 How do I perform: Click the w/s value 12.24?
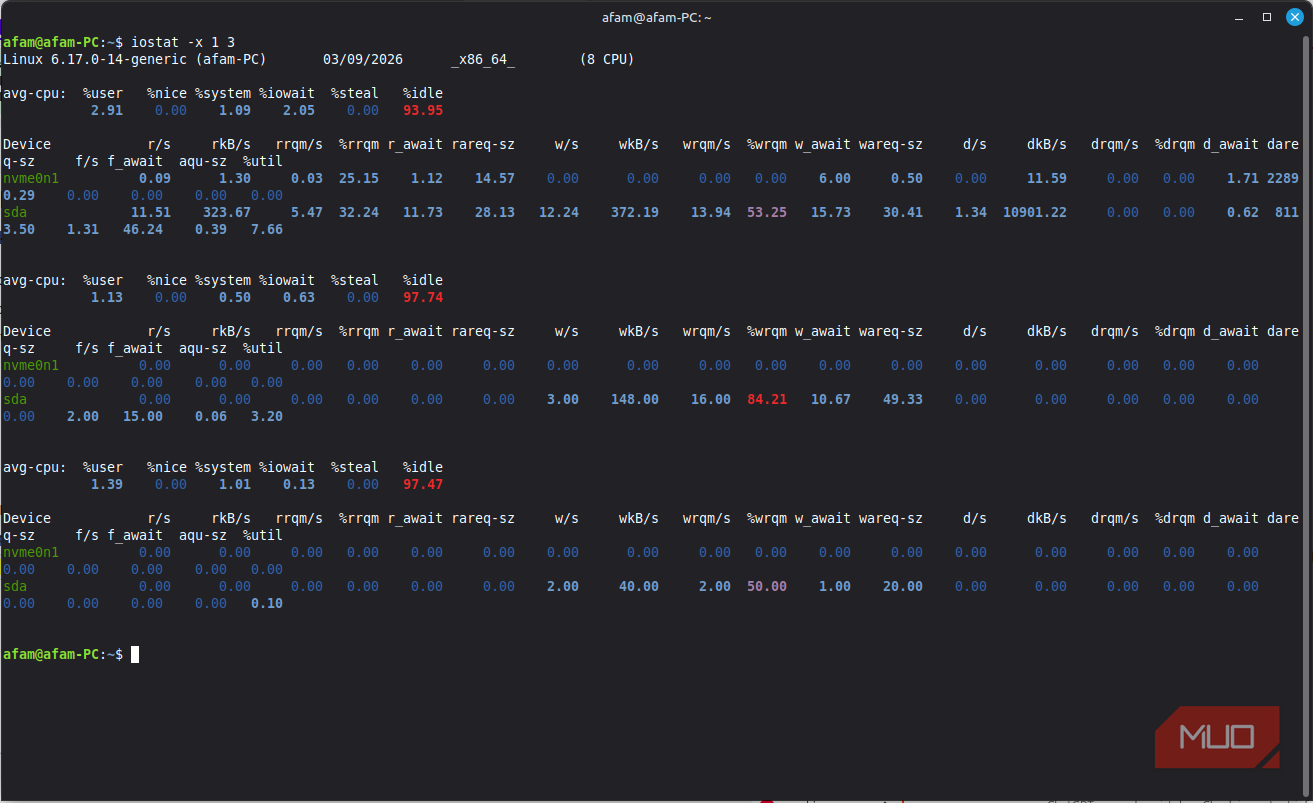(x=559, y=212)
